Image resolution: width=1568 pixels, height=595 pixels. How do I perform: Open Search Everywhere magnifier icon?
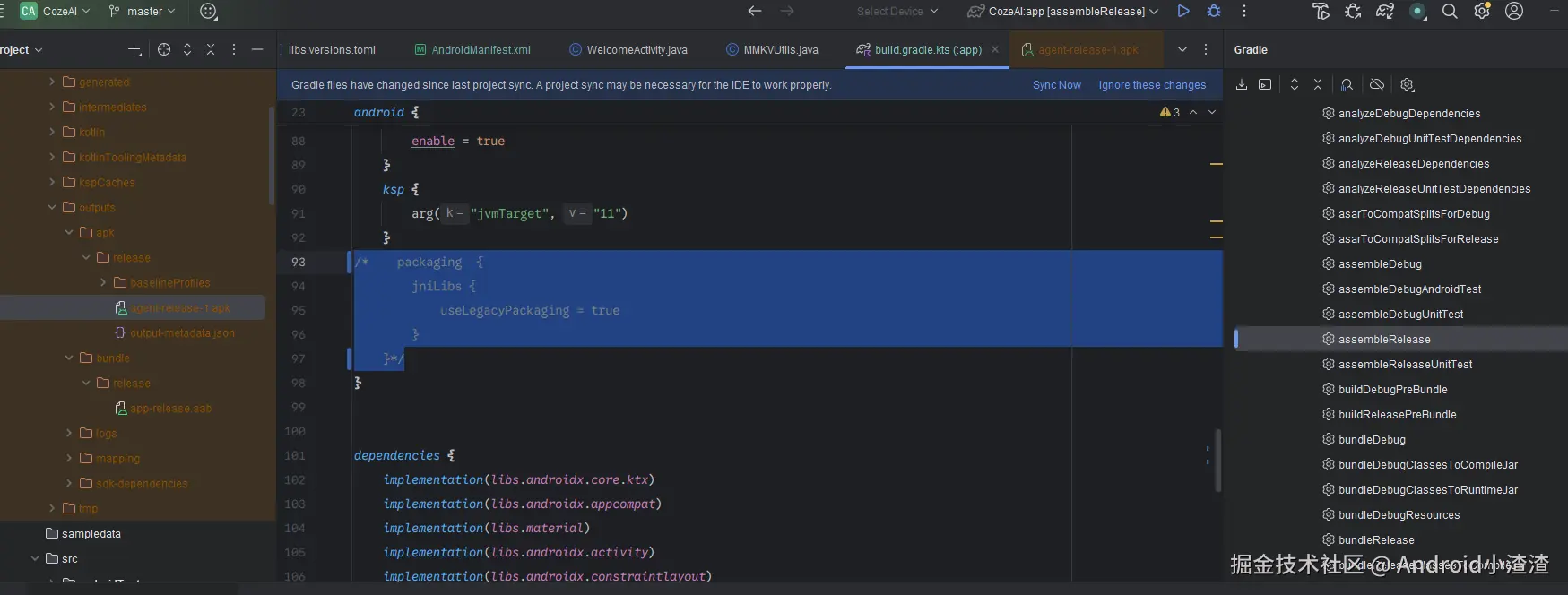click(1450, 11)
